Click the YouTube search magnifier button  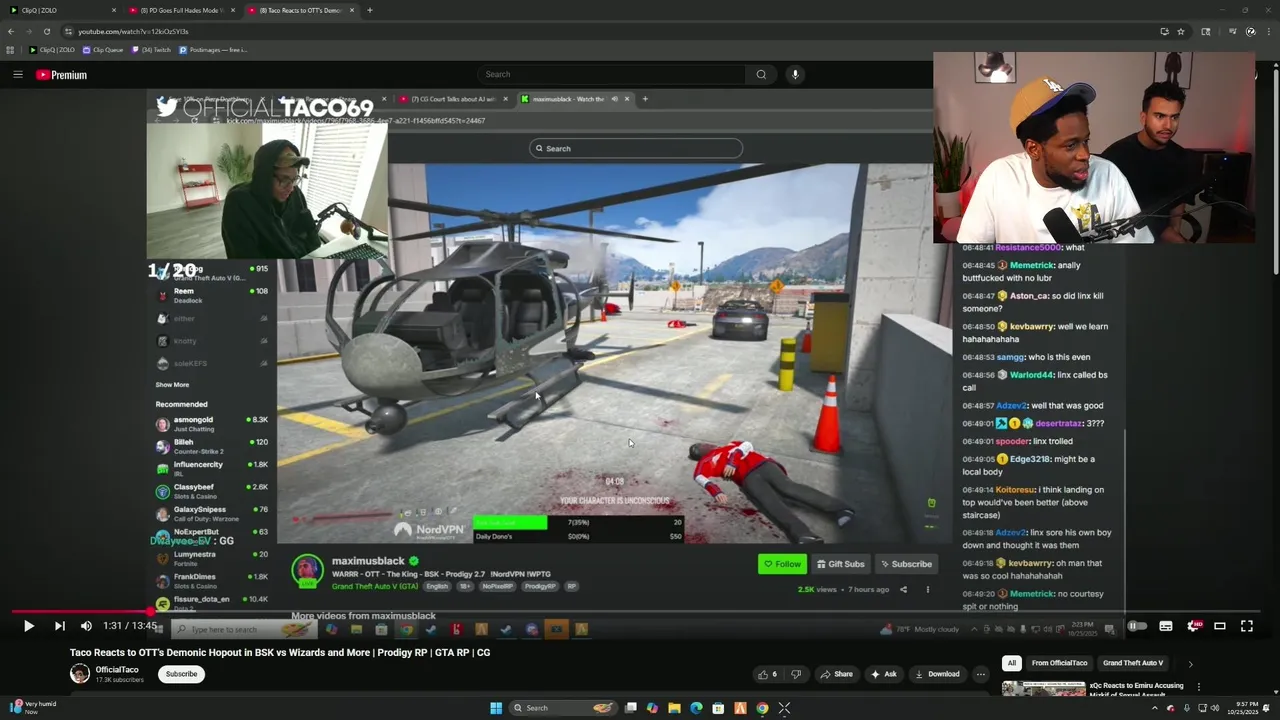point(761,74)
